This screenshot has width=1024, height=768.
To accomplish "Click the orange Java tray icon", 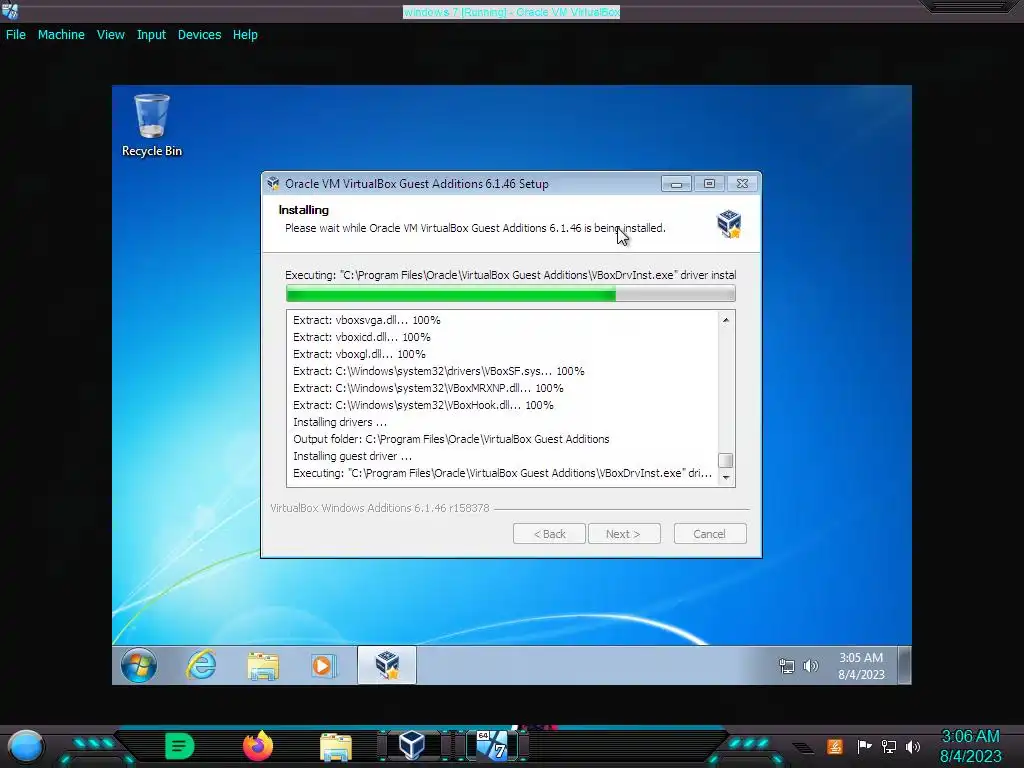I will click(835, 746).
